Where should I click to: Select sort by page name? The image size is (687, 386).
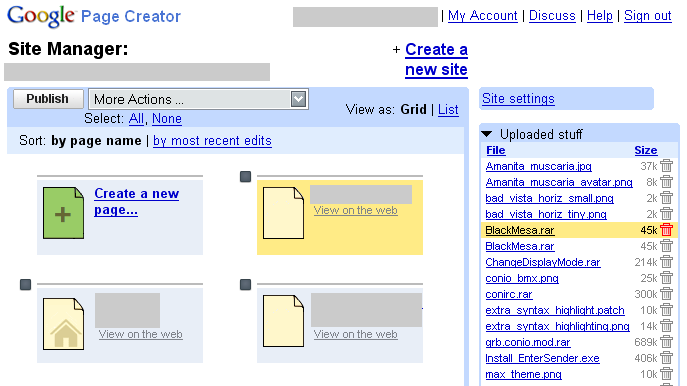(96, 141)
